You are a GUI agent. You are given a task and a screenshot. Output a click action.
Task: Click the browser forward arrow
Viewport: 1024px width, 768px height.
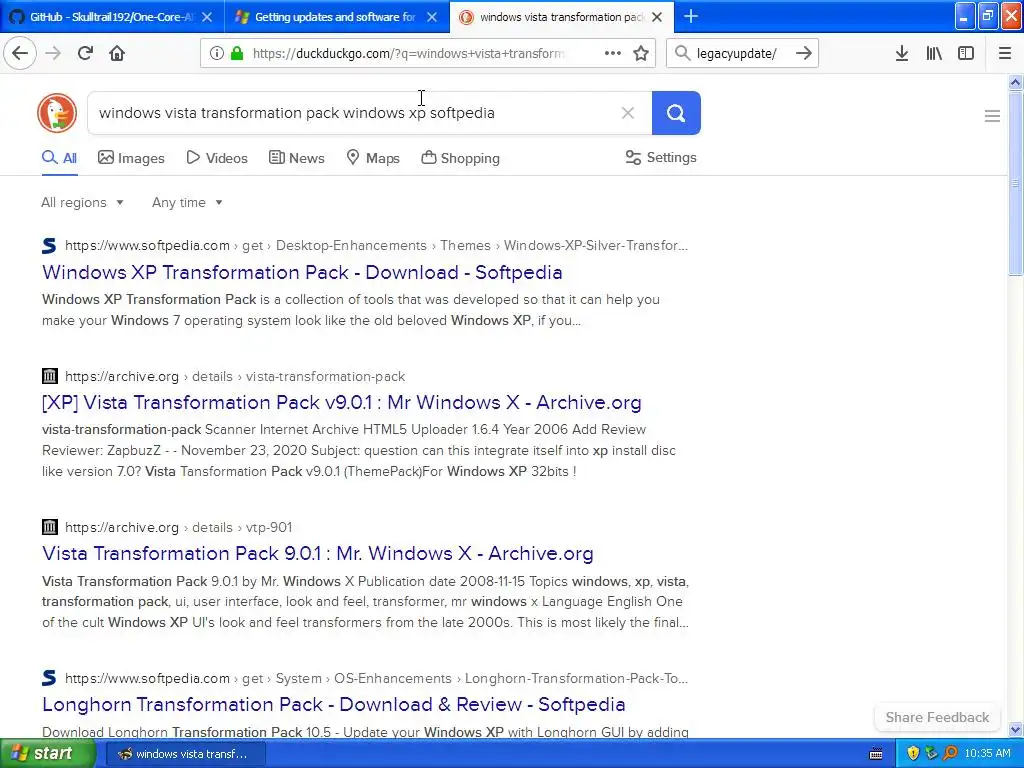[53, 53]
